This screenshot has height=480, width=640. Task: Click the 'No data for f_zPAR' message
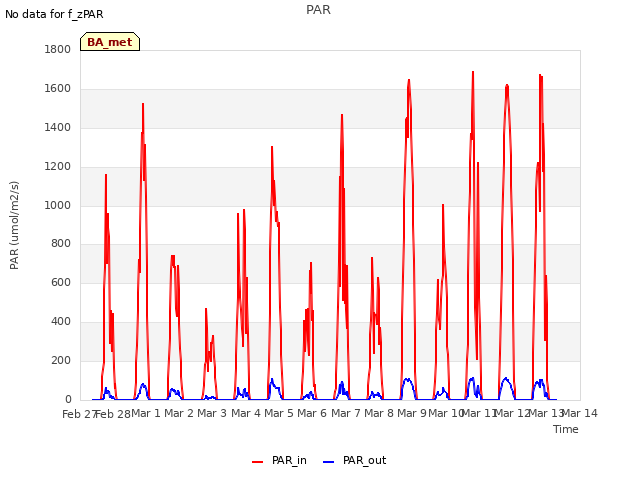point(54,14)
